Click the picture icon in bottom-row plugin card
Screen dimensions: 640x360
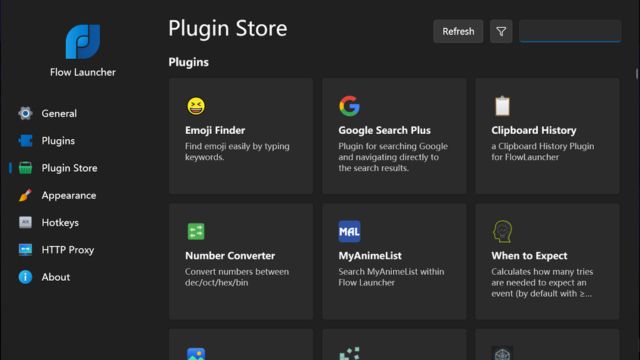[x=196, y=353]
